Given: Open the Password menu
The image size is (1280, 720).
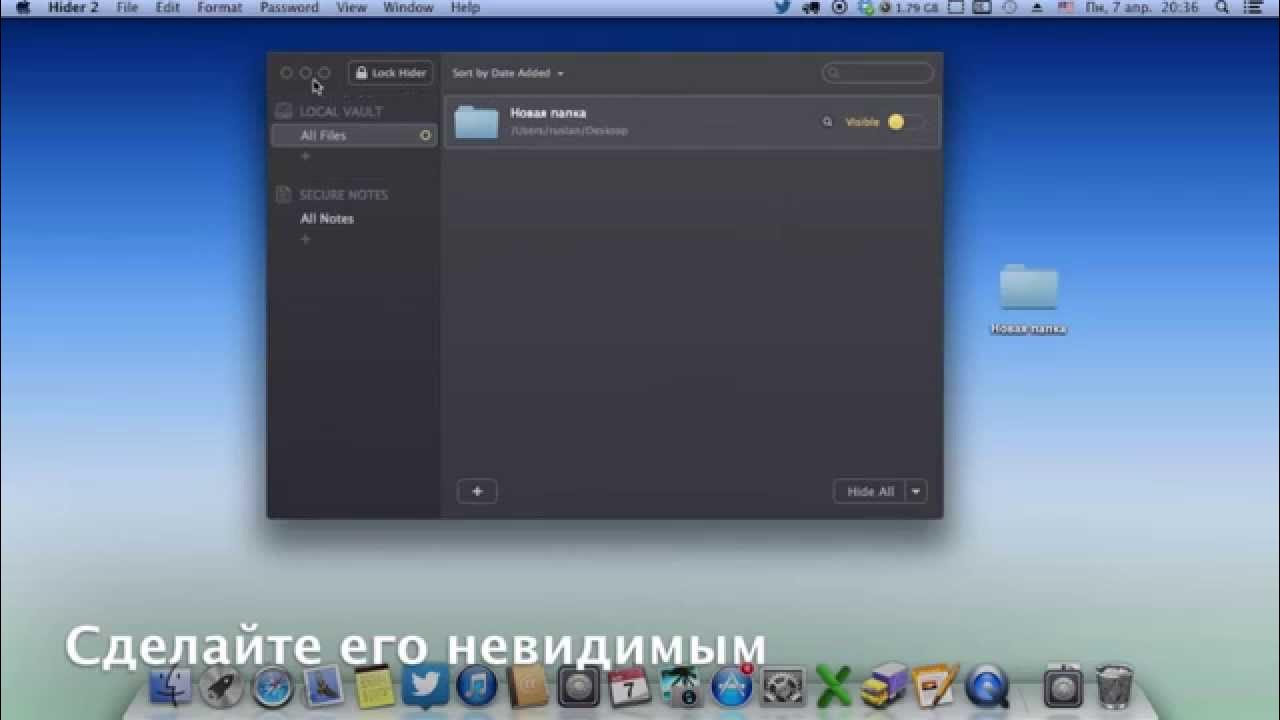Looking at the screenshot, I should pyautogui.click(x=289, y=7).
